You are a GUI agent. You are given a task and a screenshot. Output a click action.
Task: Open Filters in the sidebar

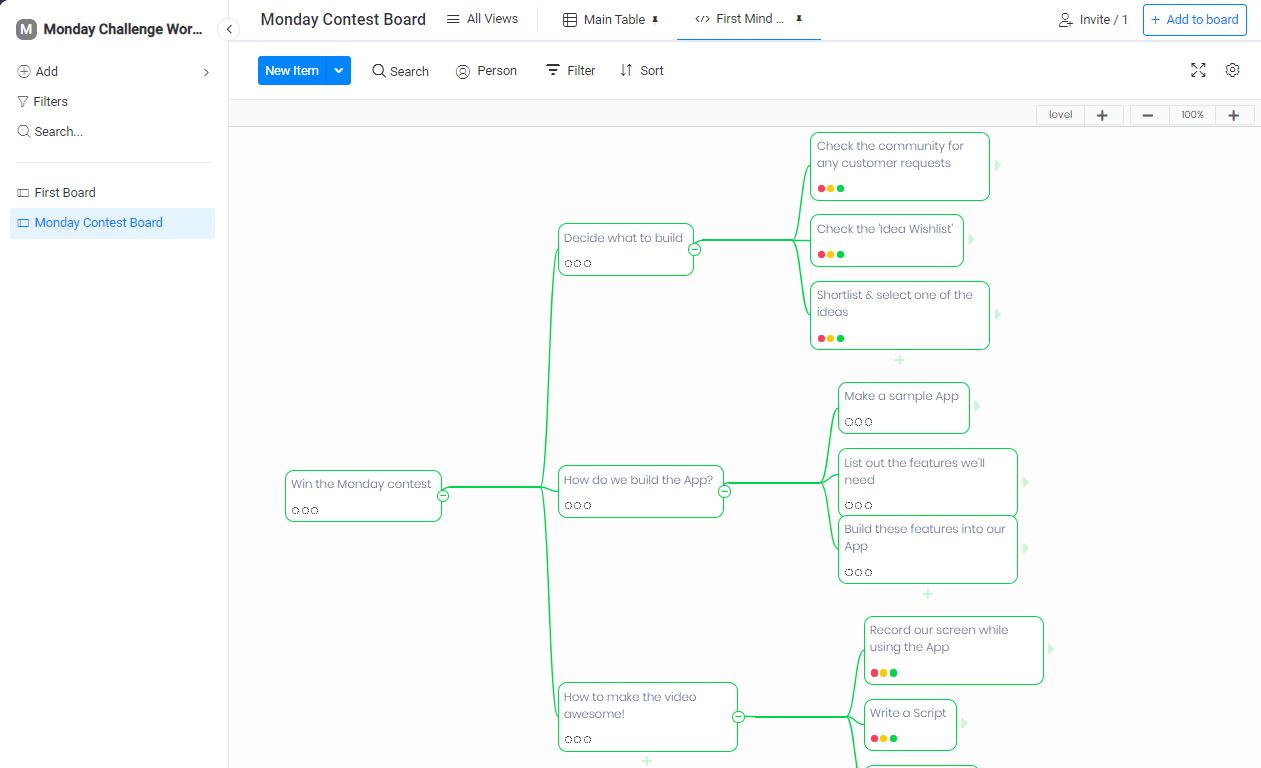click(x=43, y=101)
